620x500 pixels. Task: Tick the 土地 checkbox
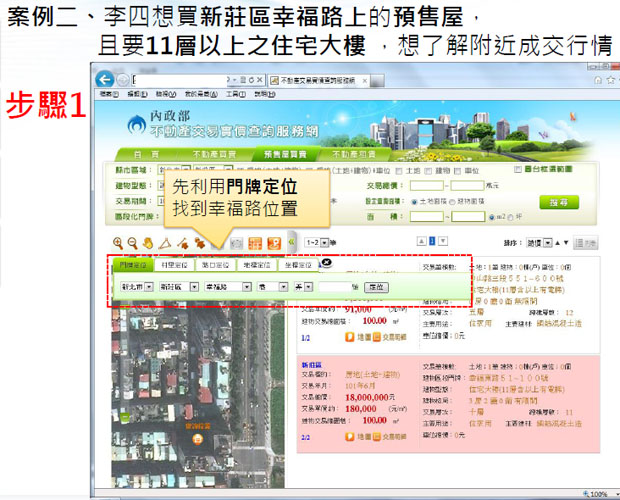(x=399, y=171)
